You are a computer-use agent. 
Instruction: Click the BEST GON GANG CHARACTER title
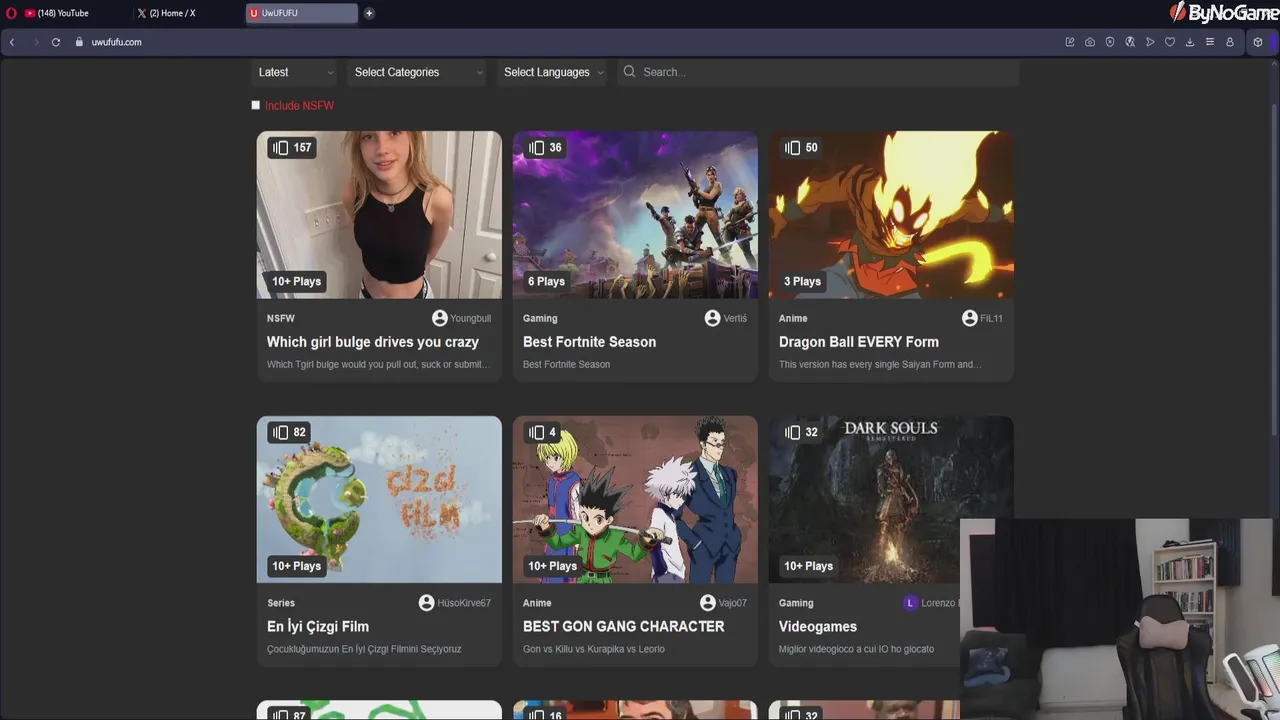pos(623,626)
